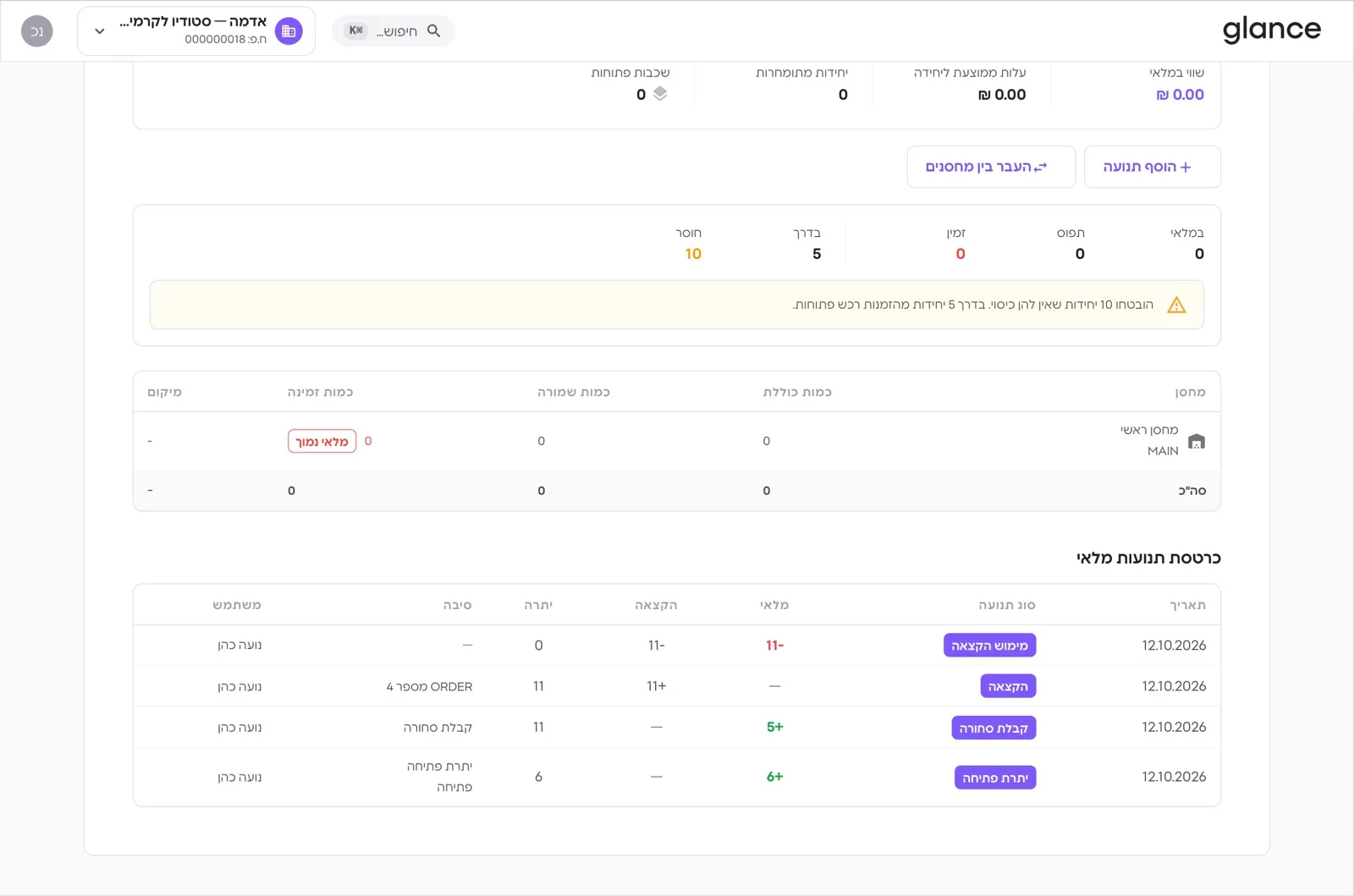Click the glance logo
The height and width of the screenshot is (896, 1354).
coord(1271,30)
